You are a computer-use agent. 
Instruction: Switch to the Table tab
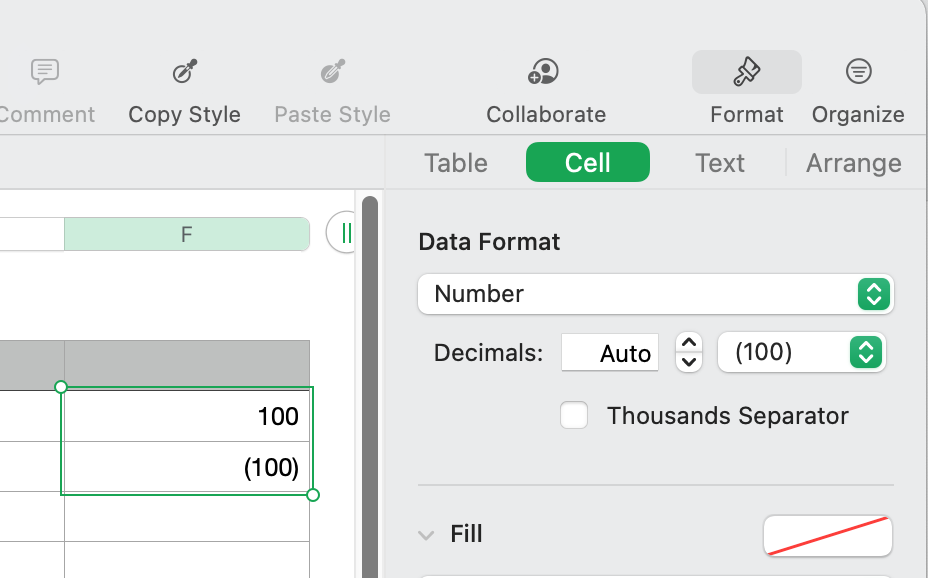(x=456, y=163)
